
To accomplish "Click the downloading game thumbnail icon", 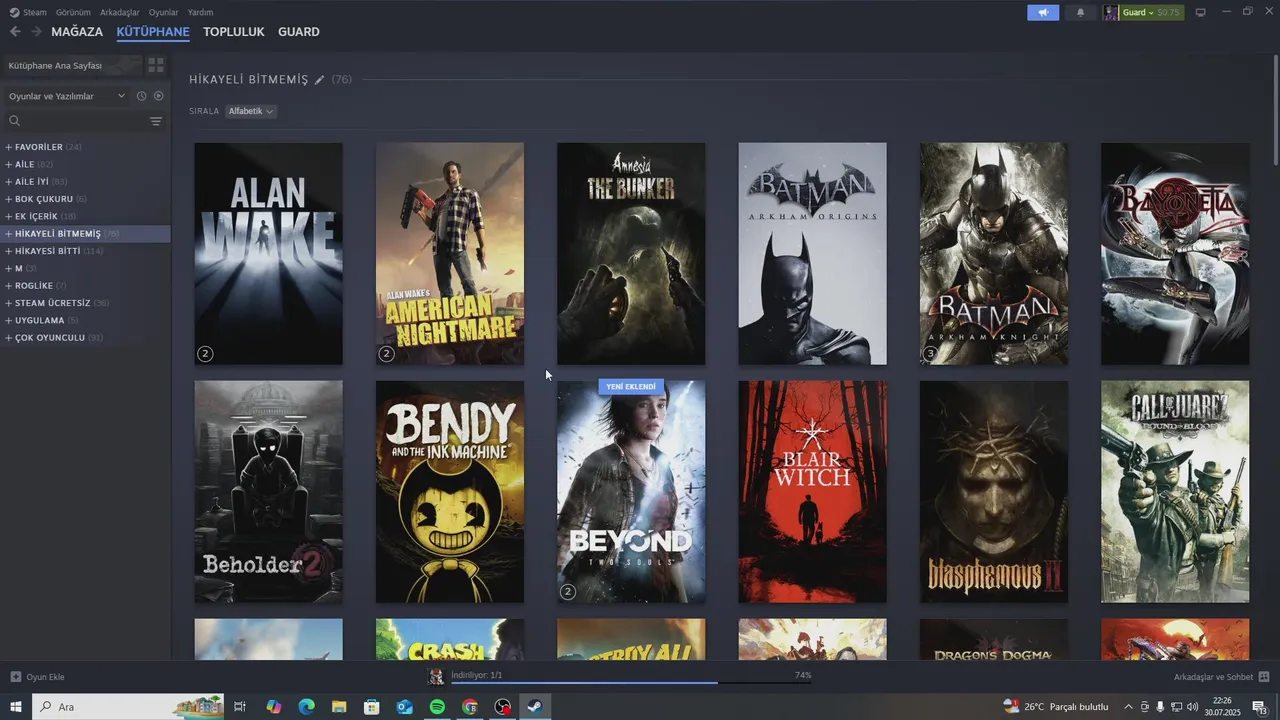I will (x=436, y=677).
